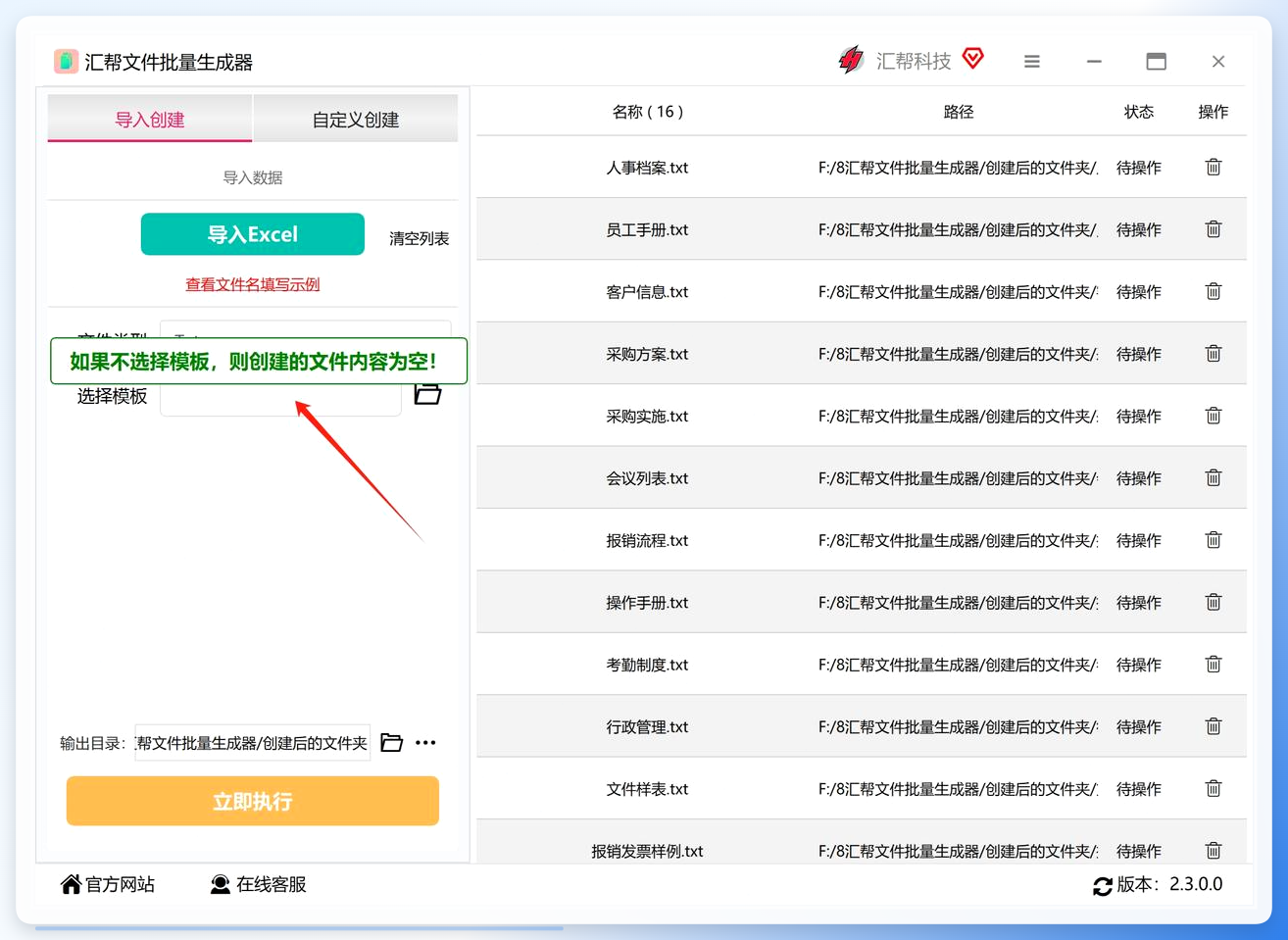The width and height of the screenshot is (1288, 940).
Task: Click the 立即执行 button
Action: coord(253,801)
